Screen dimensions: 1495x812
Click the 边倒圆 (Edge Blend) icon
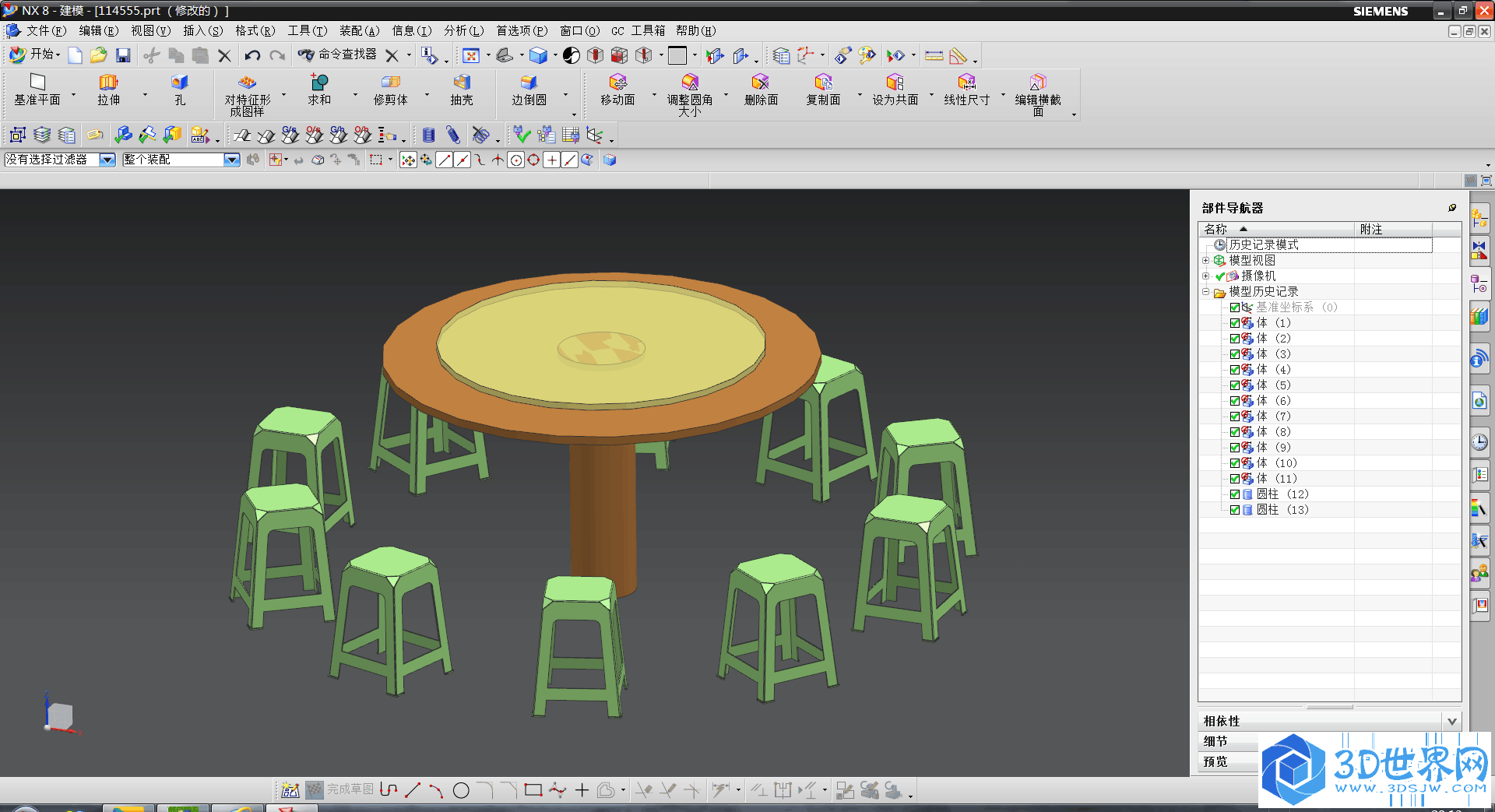point(529,83)
